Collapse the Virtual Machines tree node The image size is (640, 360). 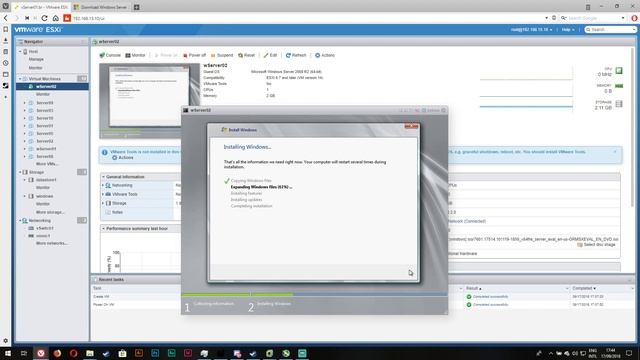(x=20, y=78)
